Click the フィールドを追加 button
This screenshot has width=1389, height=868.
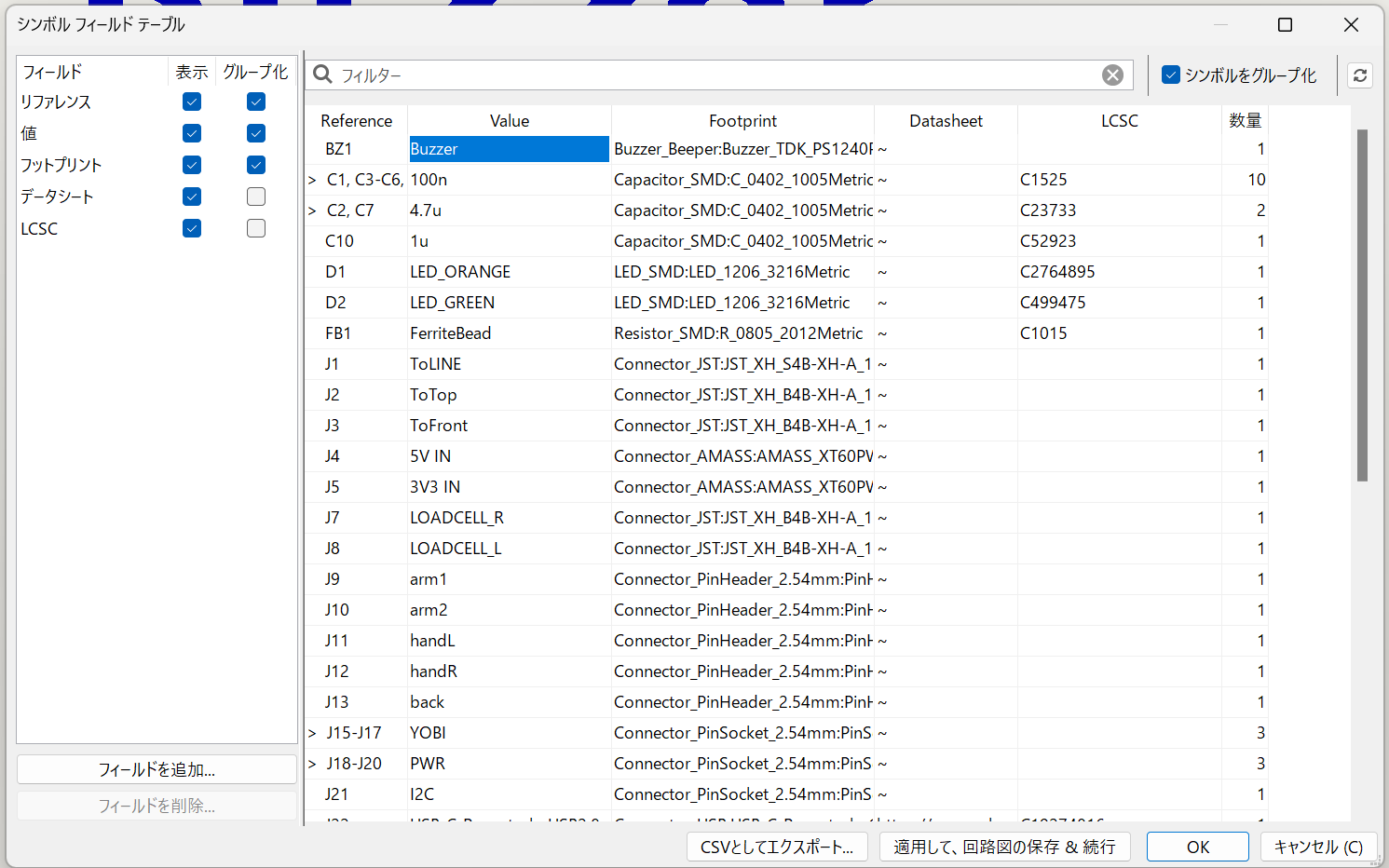click(157, 769)
